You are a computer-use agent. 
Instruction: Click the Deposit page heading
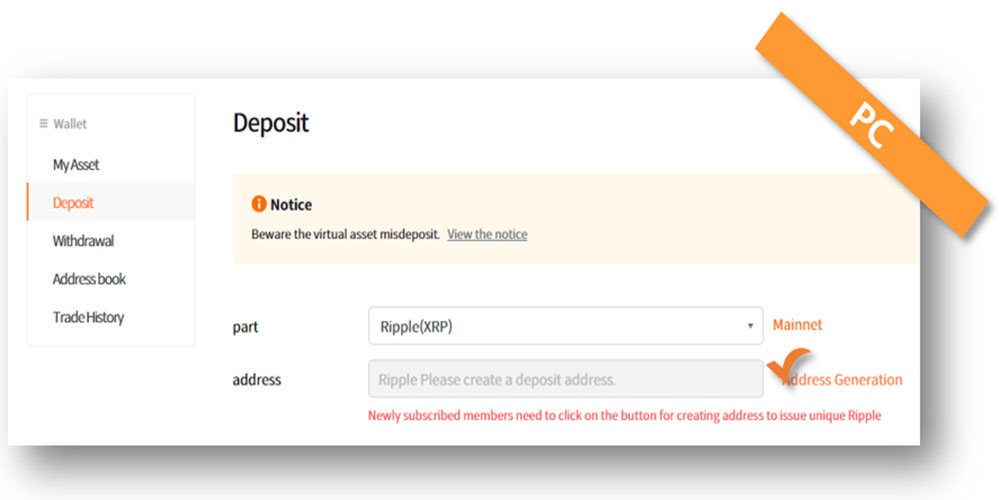pos(271,123)
